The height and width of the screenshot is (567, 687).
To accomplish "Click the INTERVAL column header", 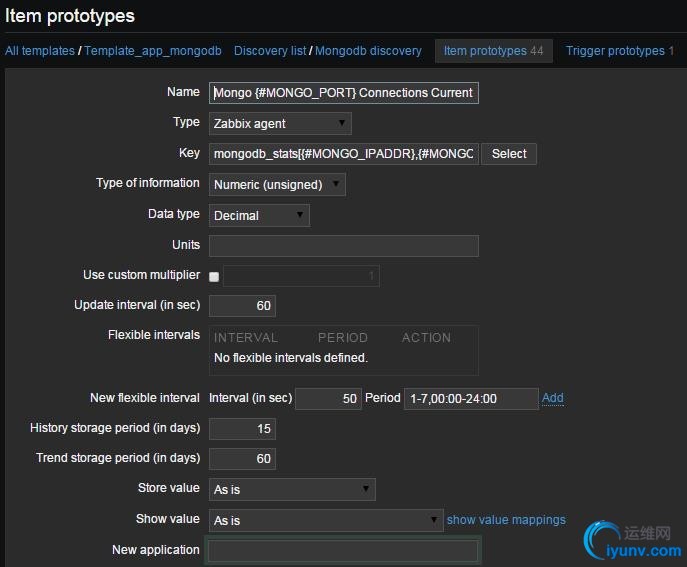I will tap(246, 338).
